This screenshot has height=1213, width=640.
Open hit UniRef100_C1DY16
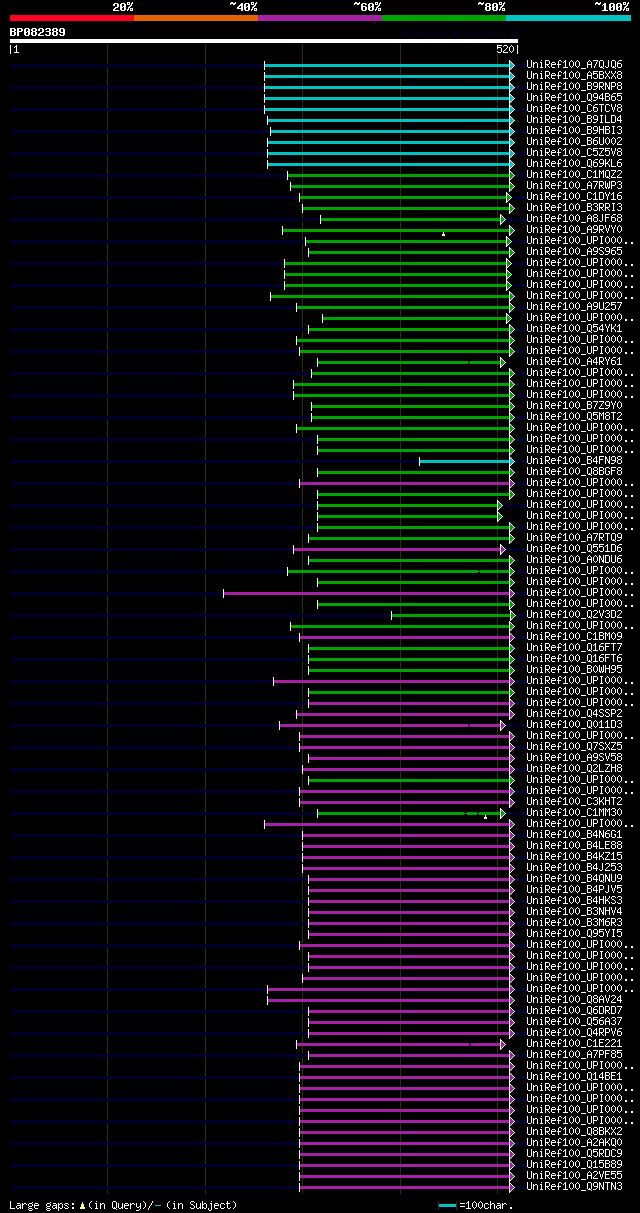[x=574, y=196]
